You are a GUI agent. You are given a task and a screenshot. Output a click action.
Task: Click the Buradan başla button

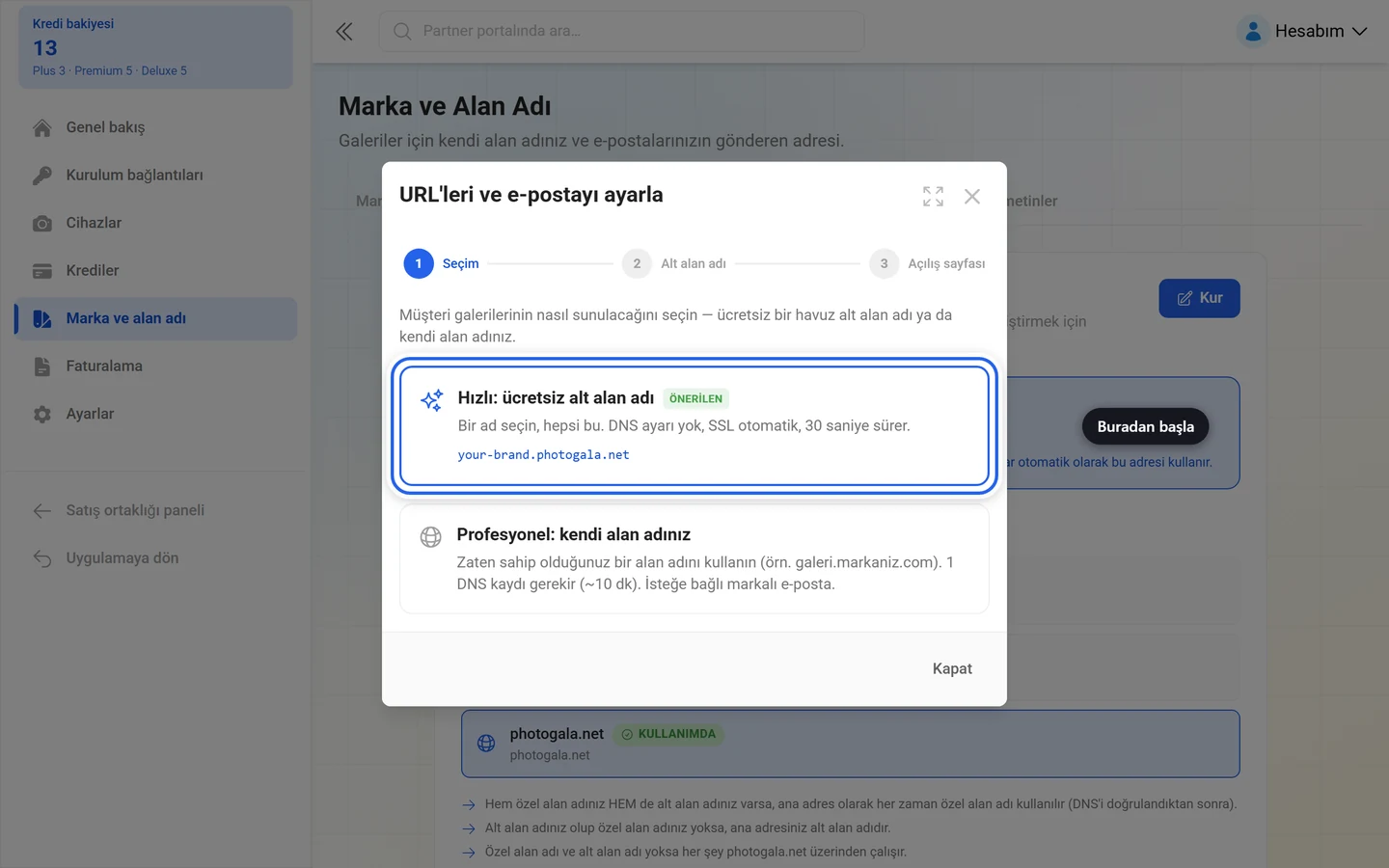pyautogui.click(x=1145, y=426)
